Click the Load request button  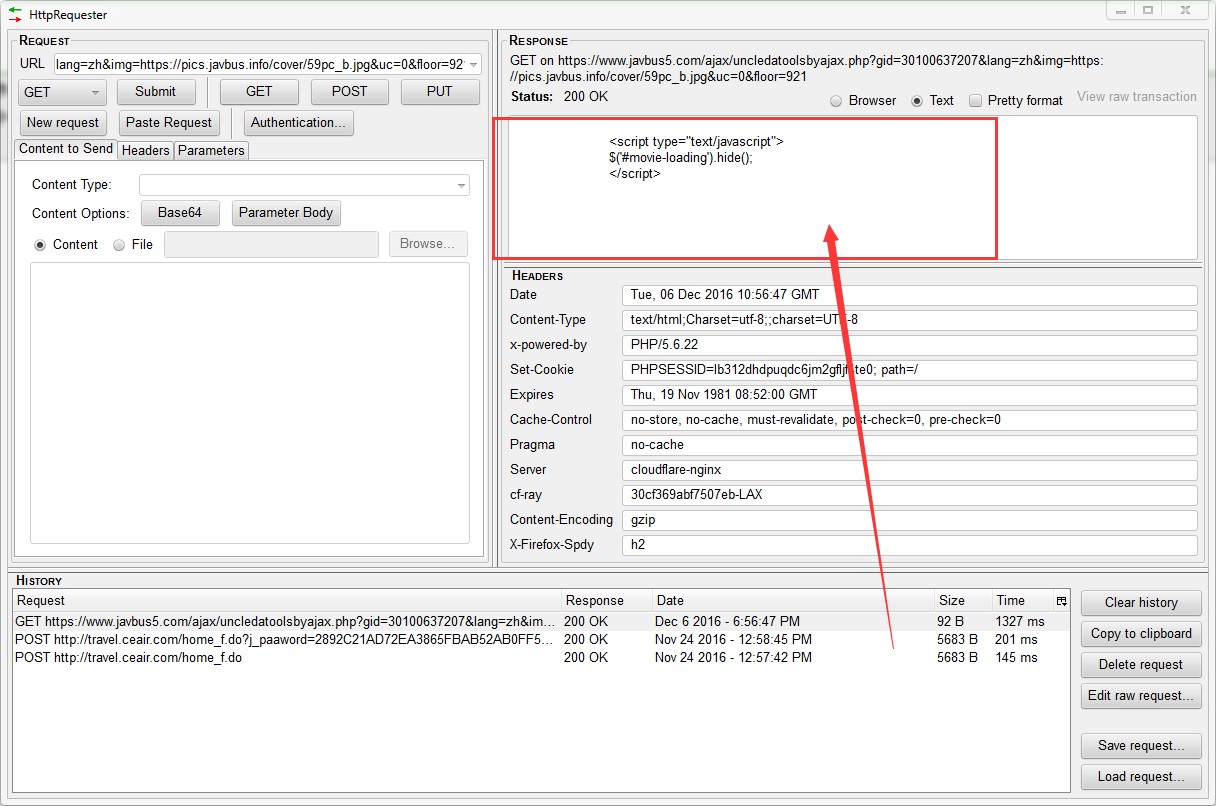[x=1141, y=777]
